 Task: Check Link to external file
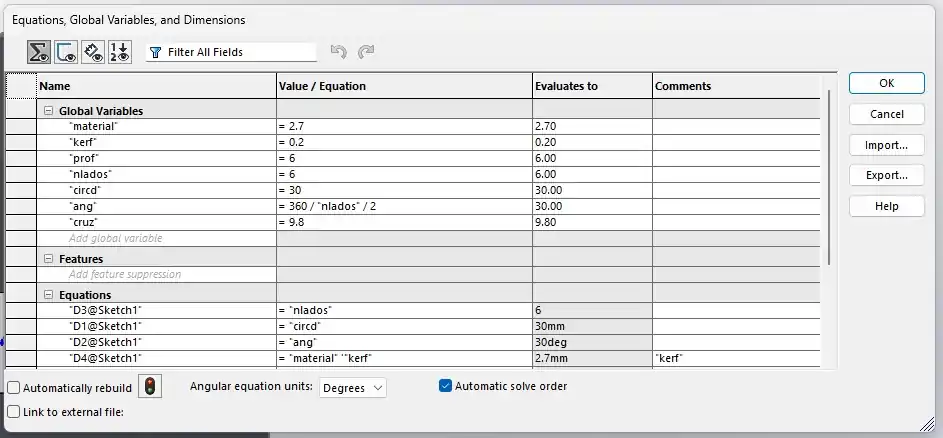click(x=14, y=411)
